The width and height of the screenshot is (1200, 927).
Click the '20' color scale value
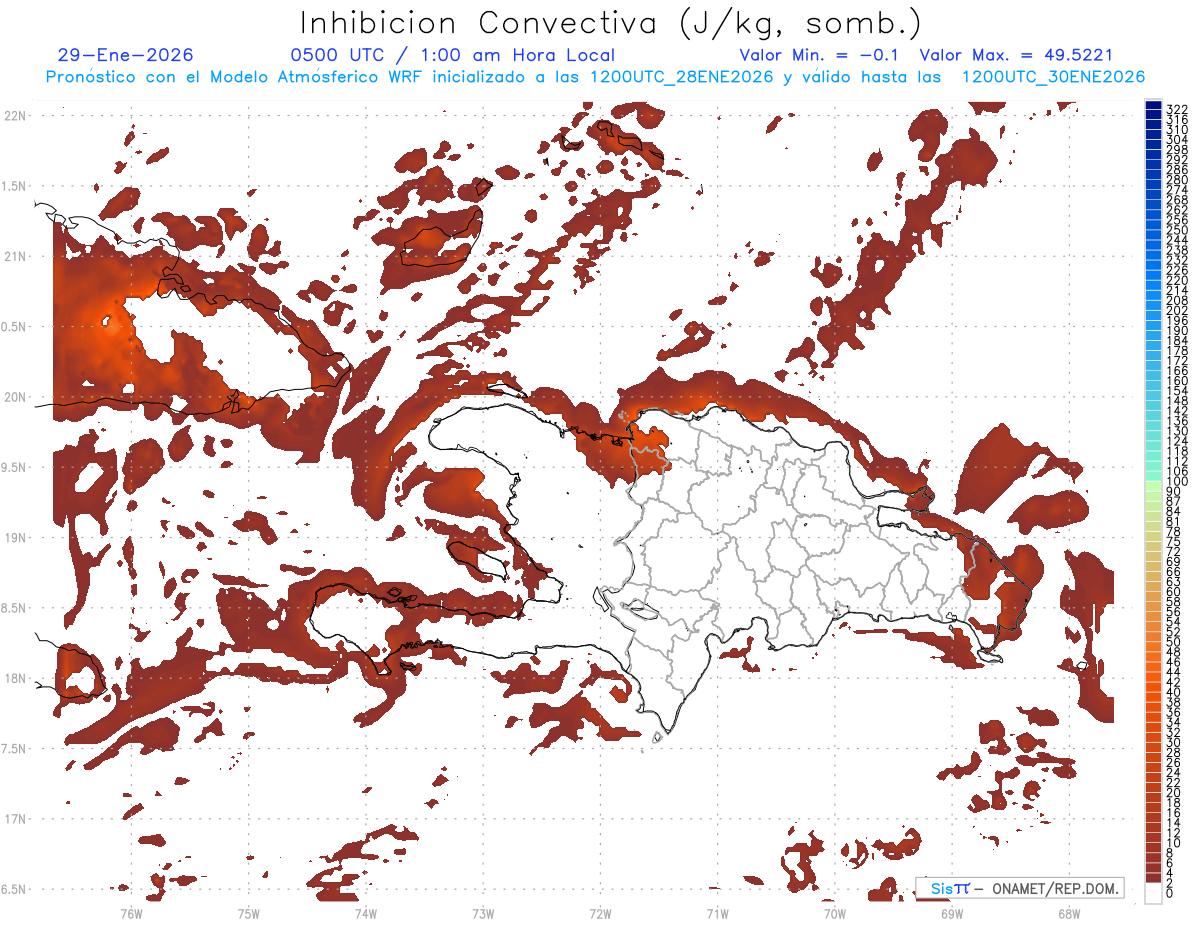[x=1174, y=793]
